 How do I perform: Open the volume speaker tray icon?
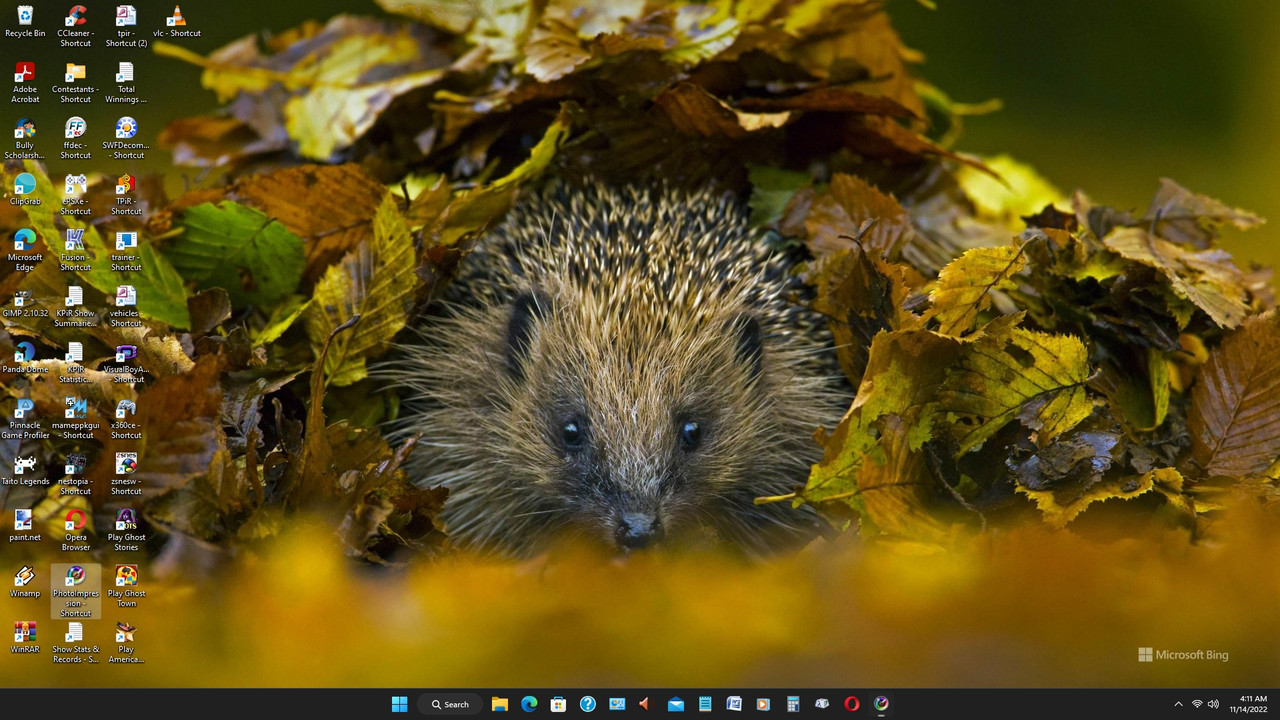click(1214, 704)
